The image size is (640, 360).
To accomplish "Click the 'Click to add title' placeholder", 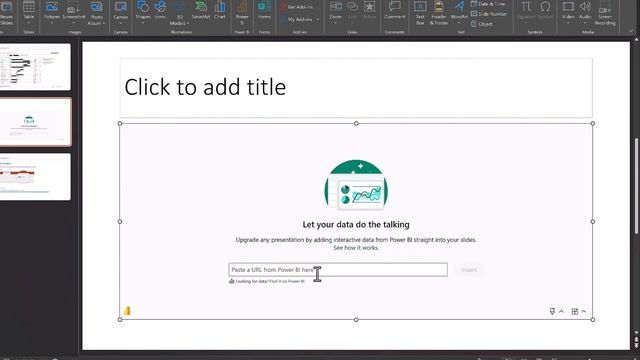I will (x=356, y=88).
